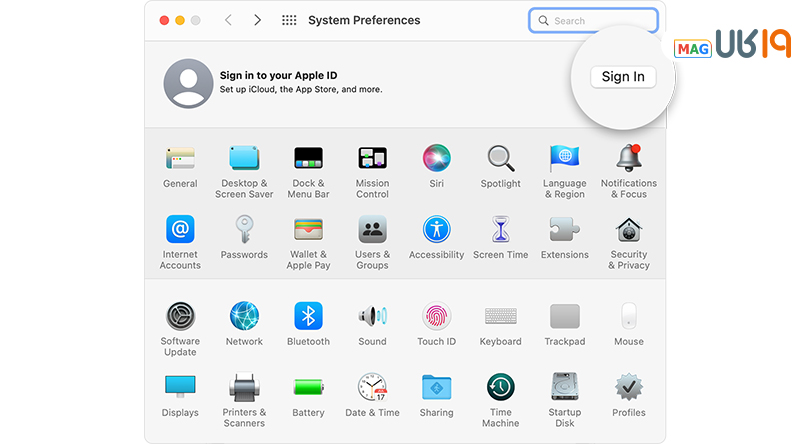The height and width of the screenshot is (444, 800).
Task: Click the show all grid button
Action: coord(289,20)
